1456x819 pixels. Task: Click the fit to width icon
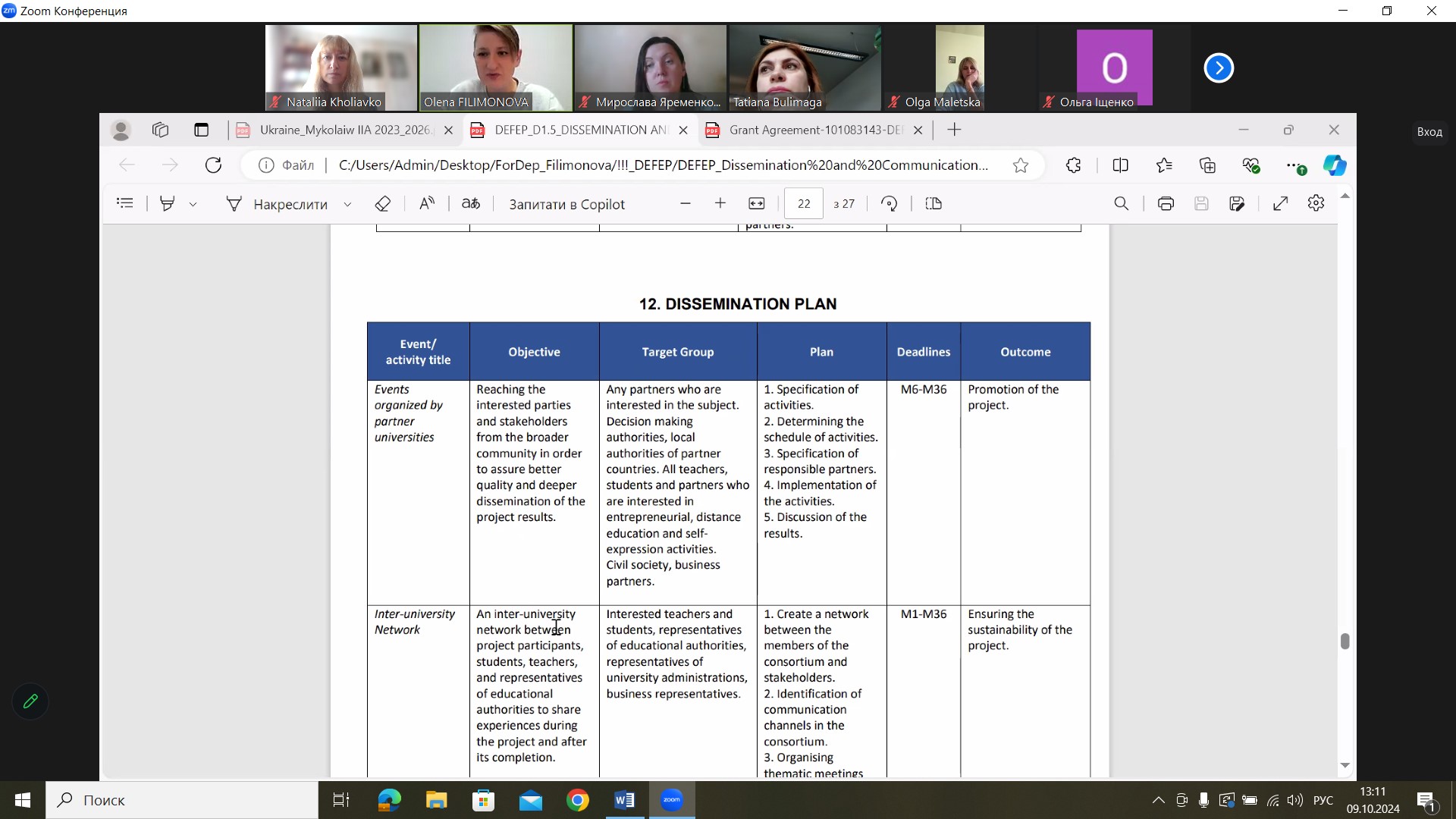tap(757, 203)
